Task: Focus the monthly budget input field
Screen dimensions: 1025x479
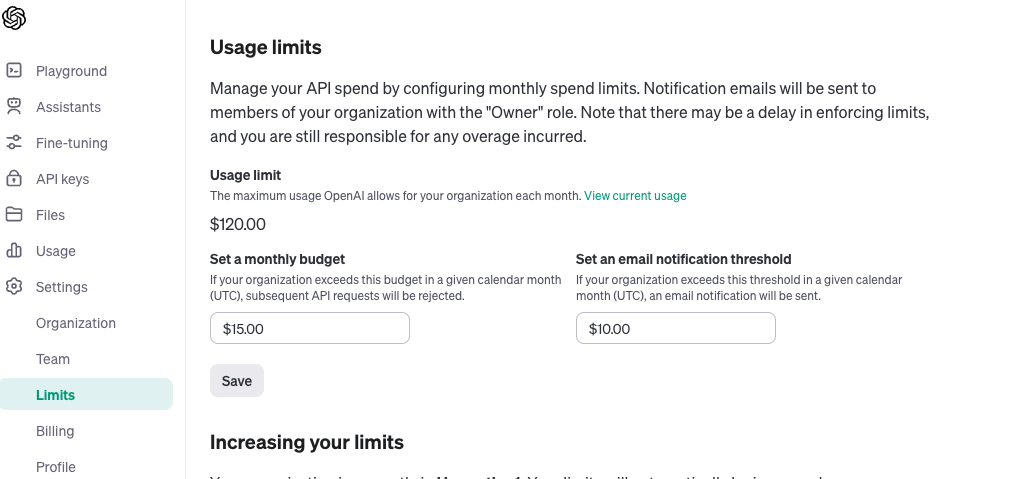Action: click(310, 328)
